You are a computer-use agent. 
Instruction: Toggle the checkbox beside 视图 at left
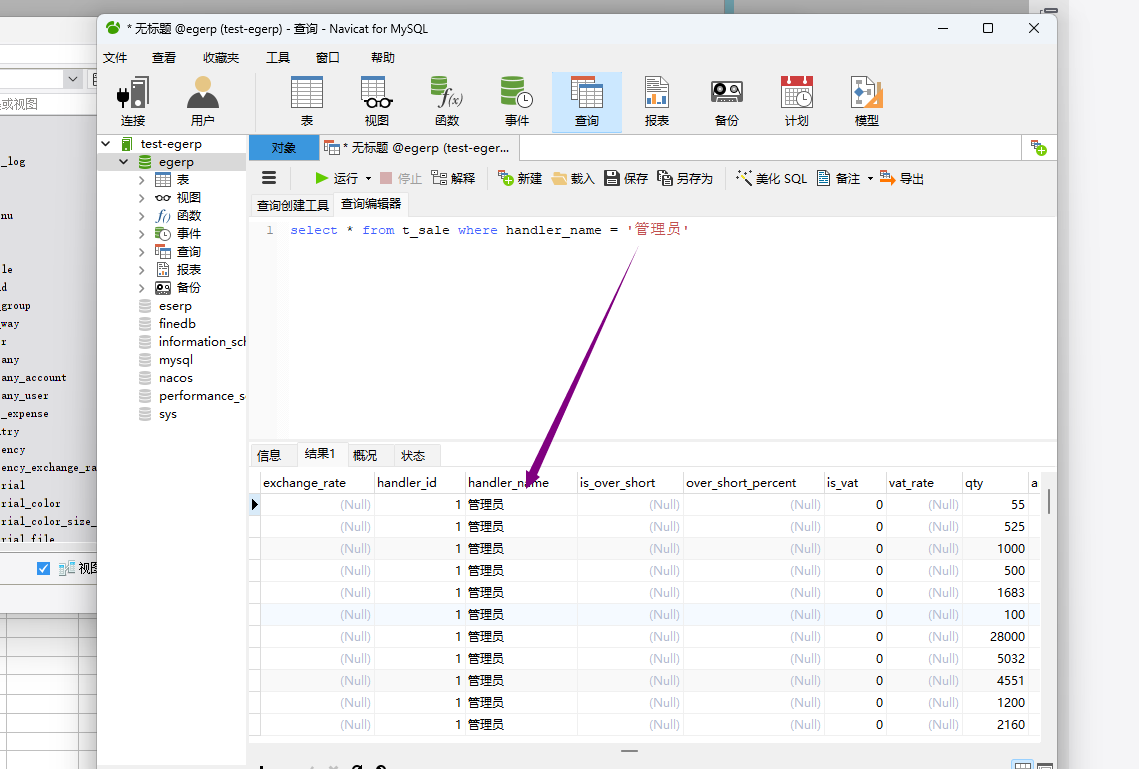[x=43, y=568]
